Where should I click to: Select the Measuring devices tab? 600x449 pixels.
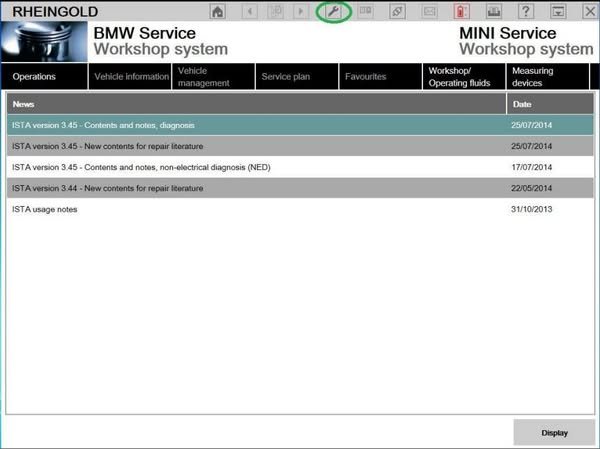coord(545,76)
